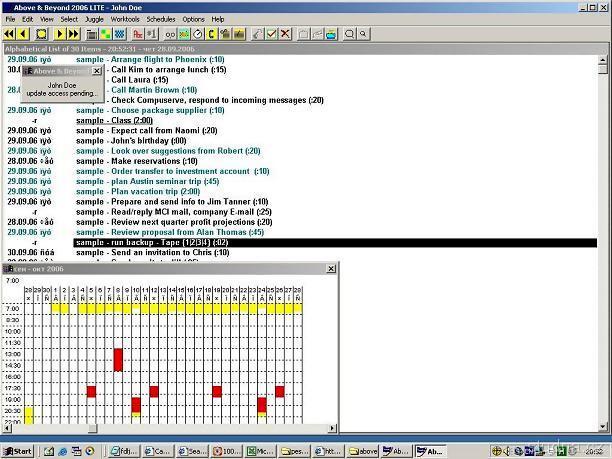
Task: Click the gray key toolbar icon
Action: click(257, 34)
